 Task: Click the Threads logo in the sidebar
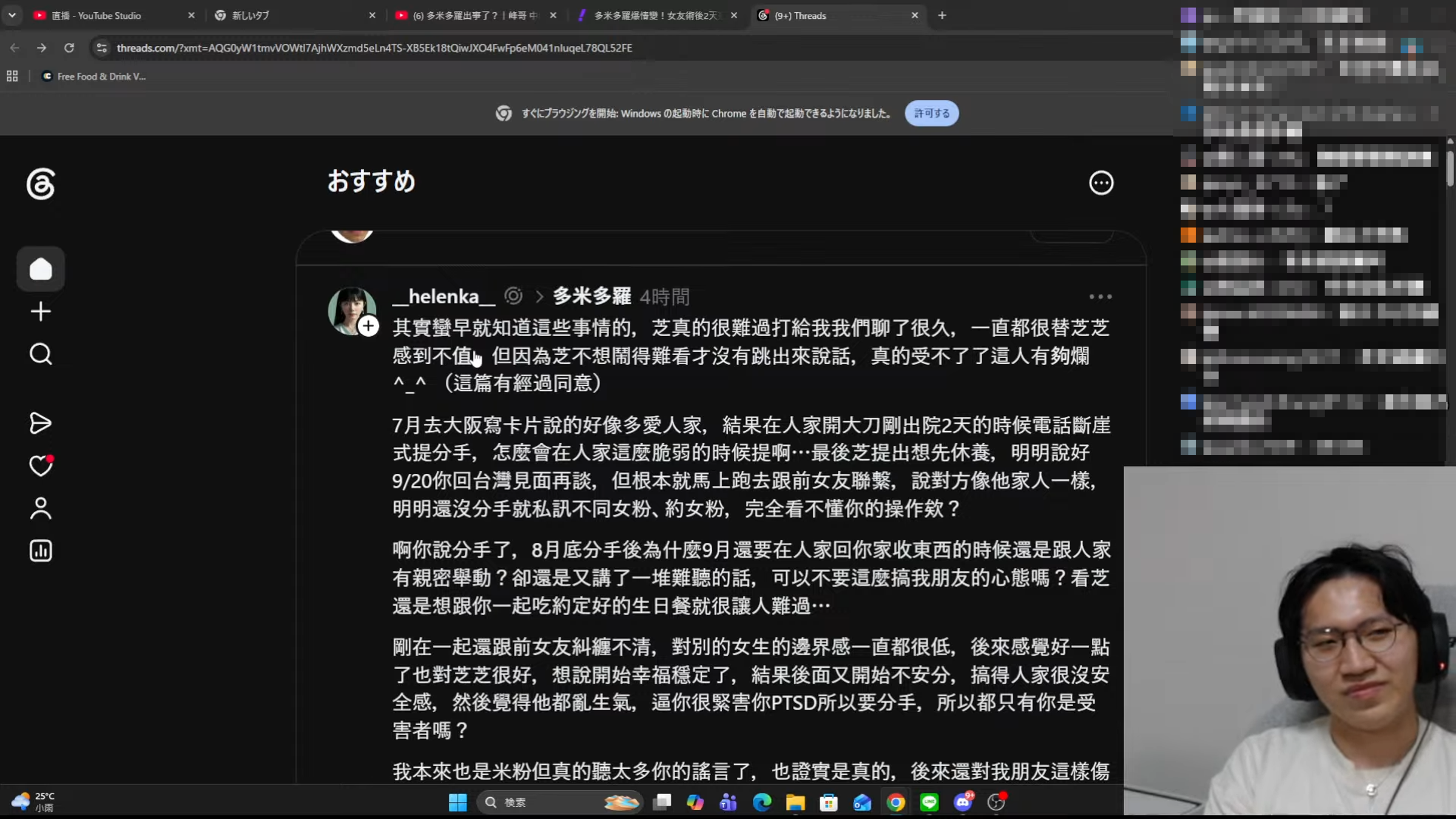(x=41, y=184)
